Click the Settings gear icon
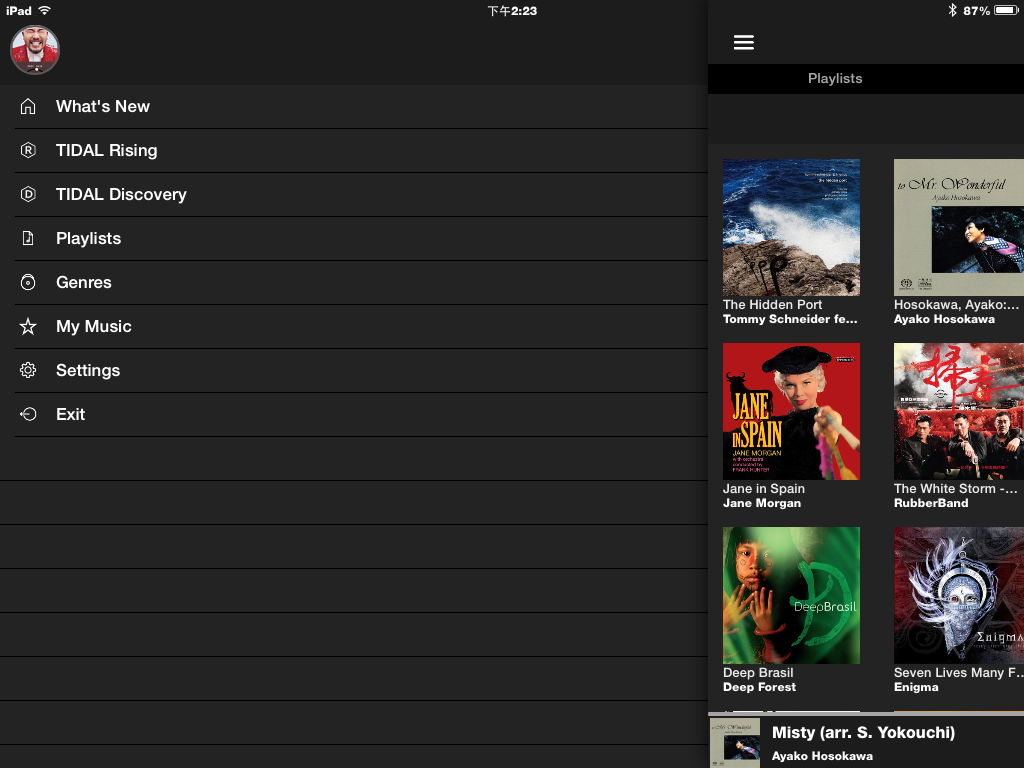 [28, 371]
